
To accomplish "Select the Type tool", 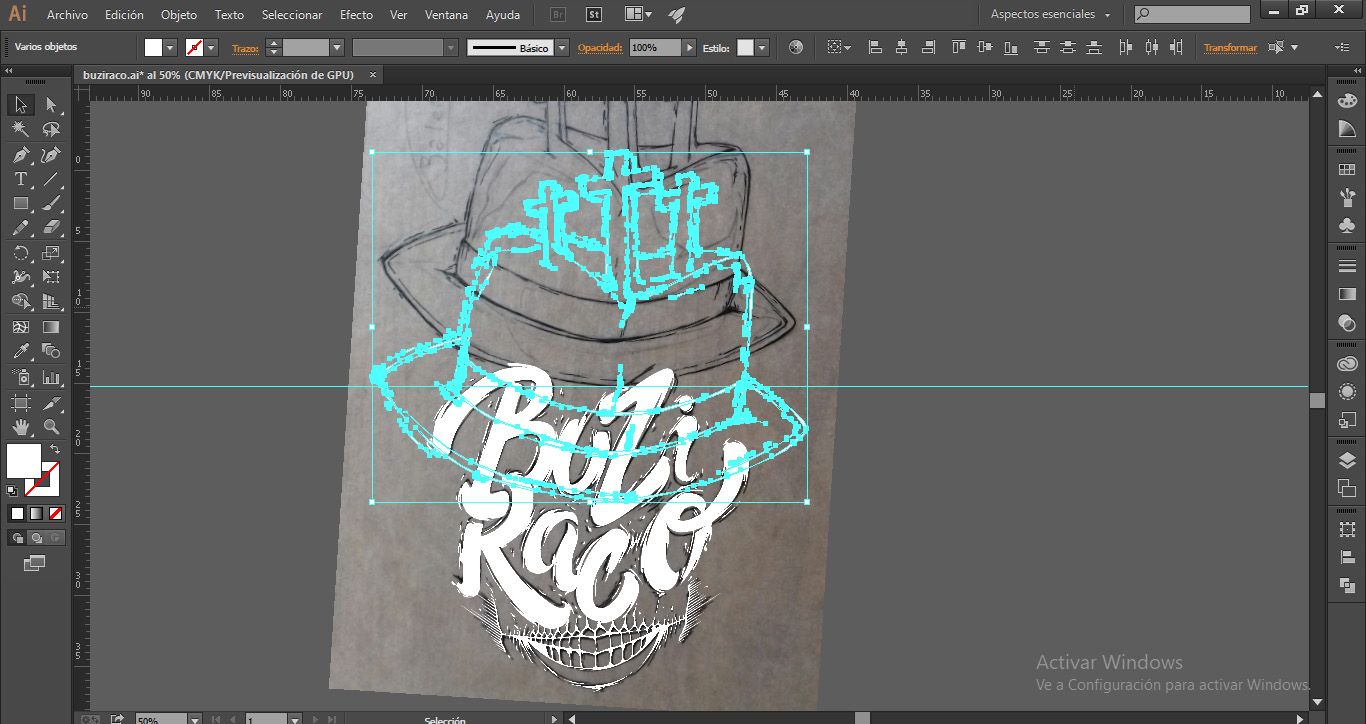I will 20,179.
